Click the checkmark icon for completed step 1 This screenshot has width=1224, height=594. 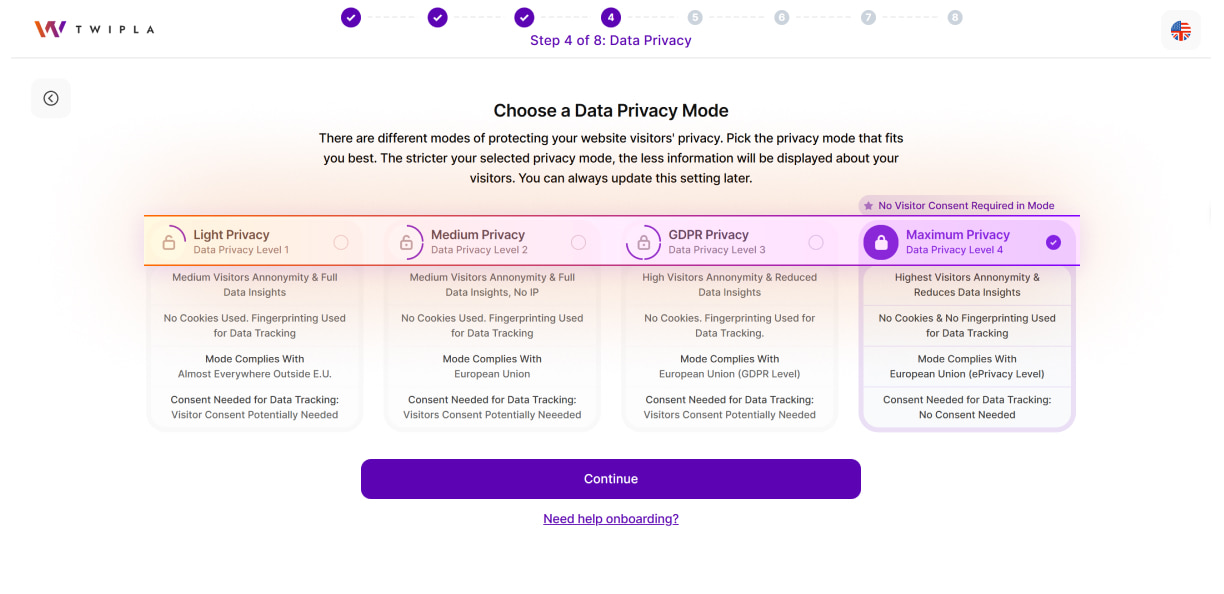point(350,17)
